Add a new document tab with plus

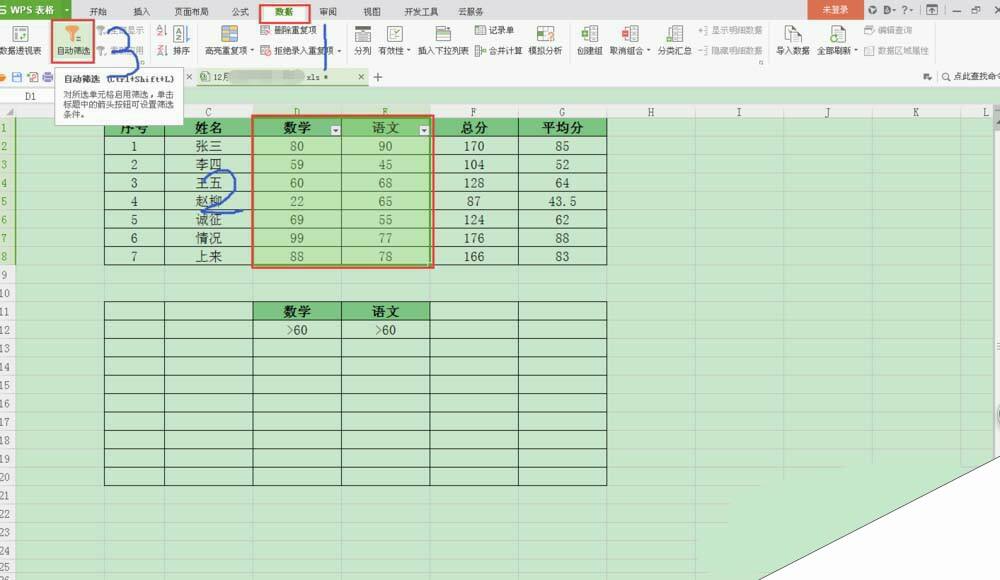point(378,77)
